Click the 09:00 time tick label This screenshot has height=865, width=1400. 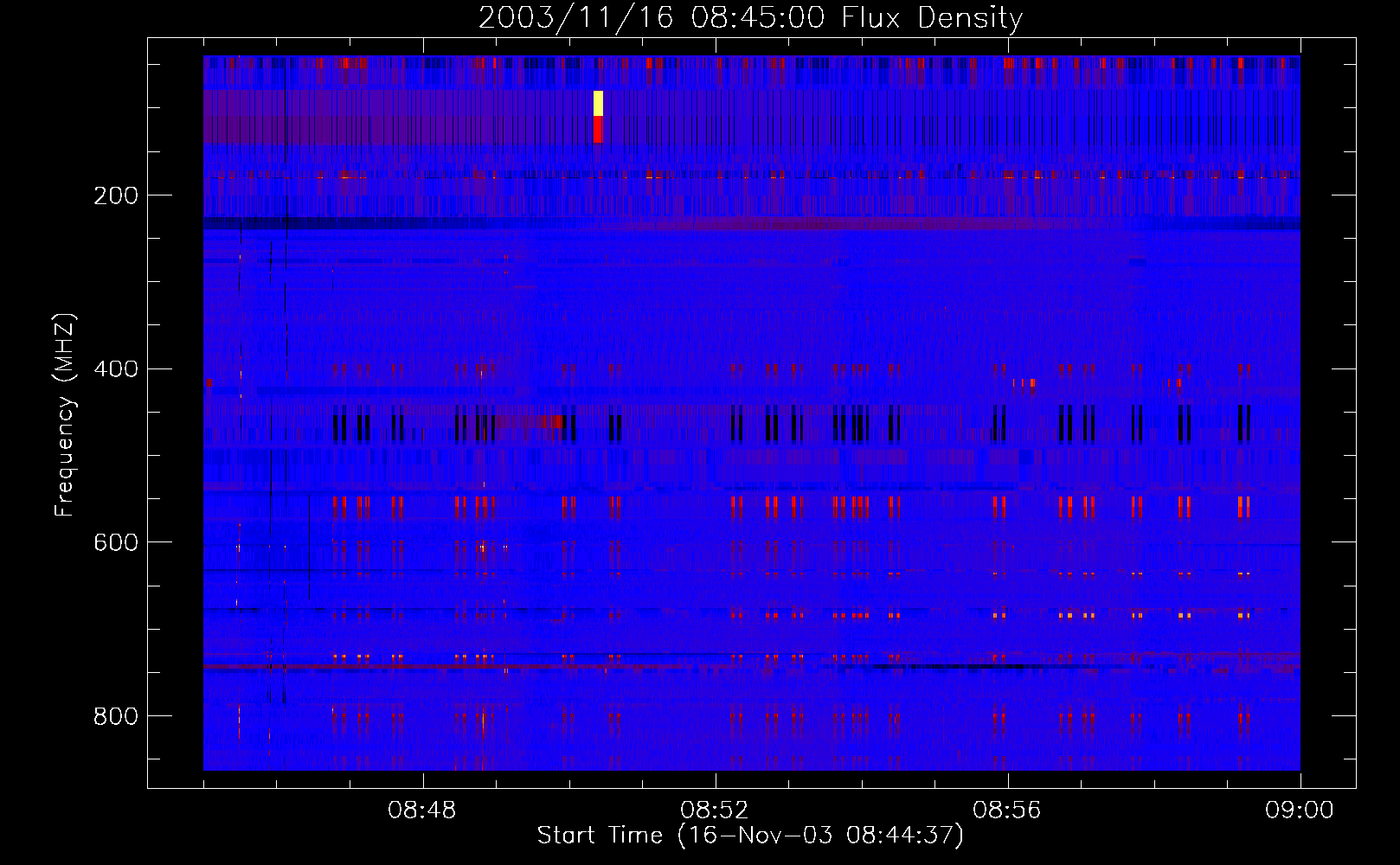(x=1300, y=811)
